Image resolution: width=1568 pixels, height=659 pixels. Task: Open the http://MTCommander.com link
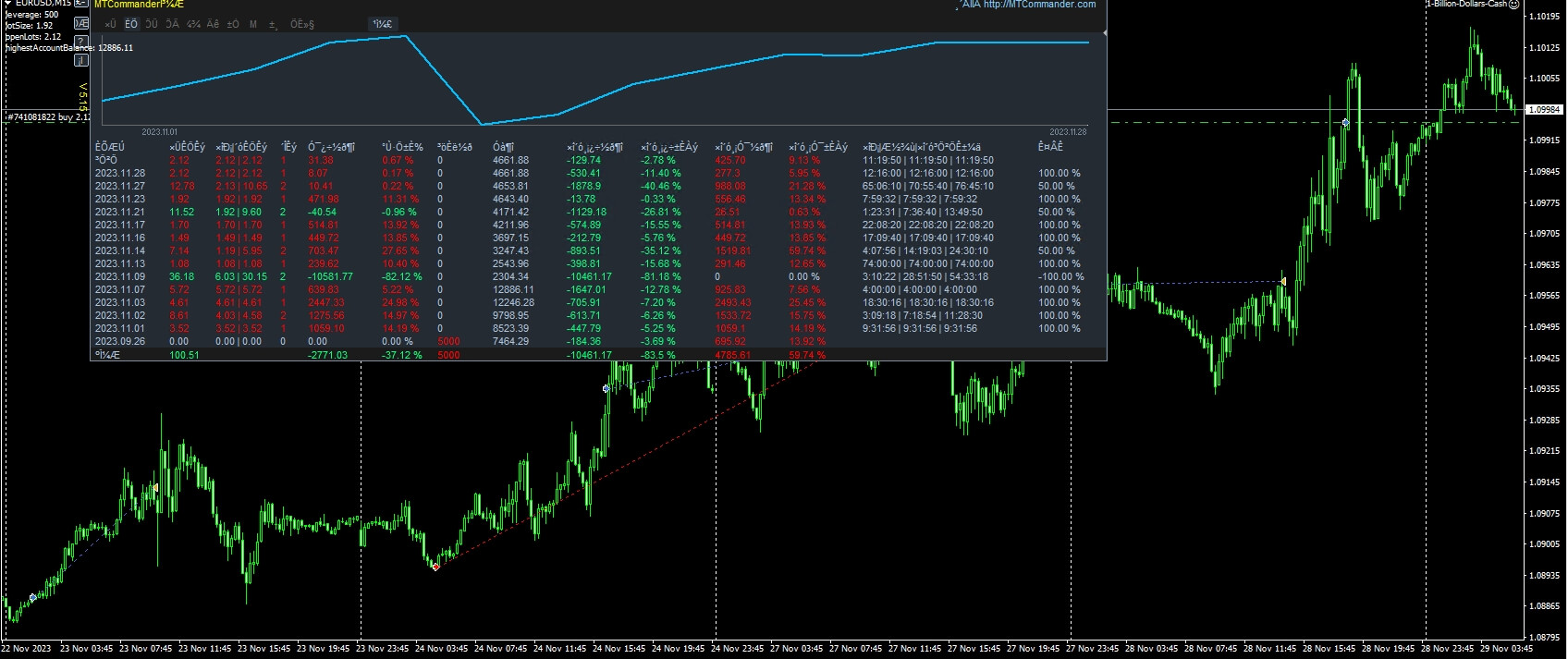[x=1039, y=5]
